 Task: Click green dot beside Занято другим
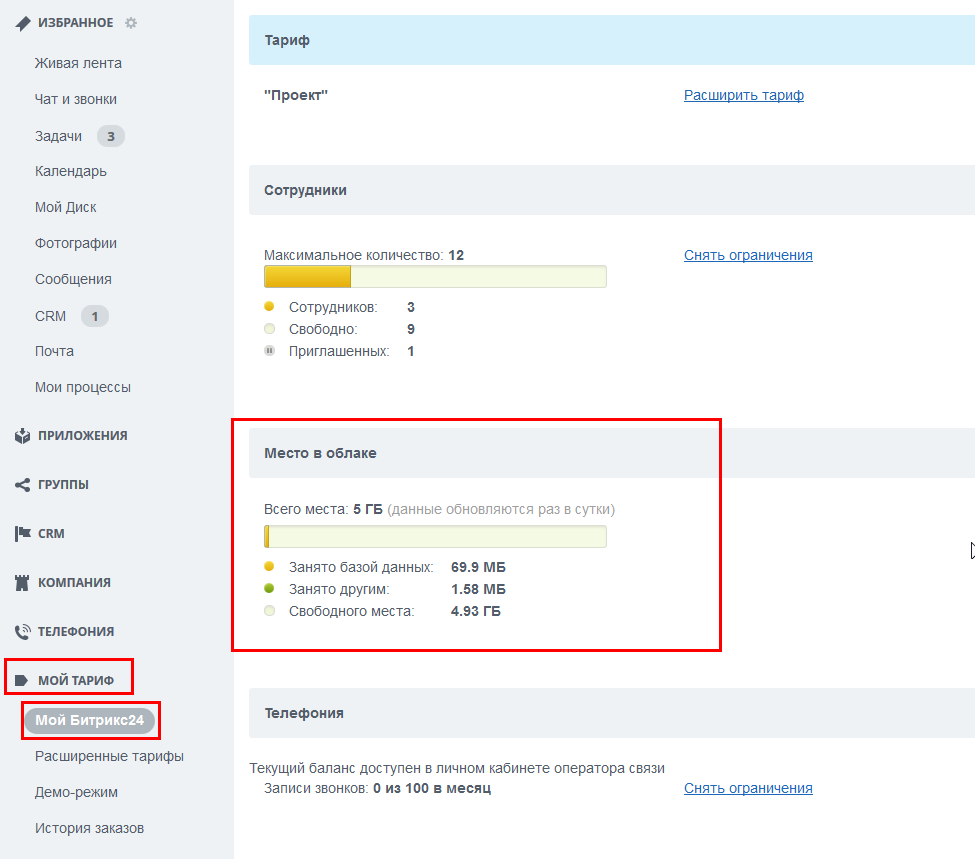[269, 588]
